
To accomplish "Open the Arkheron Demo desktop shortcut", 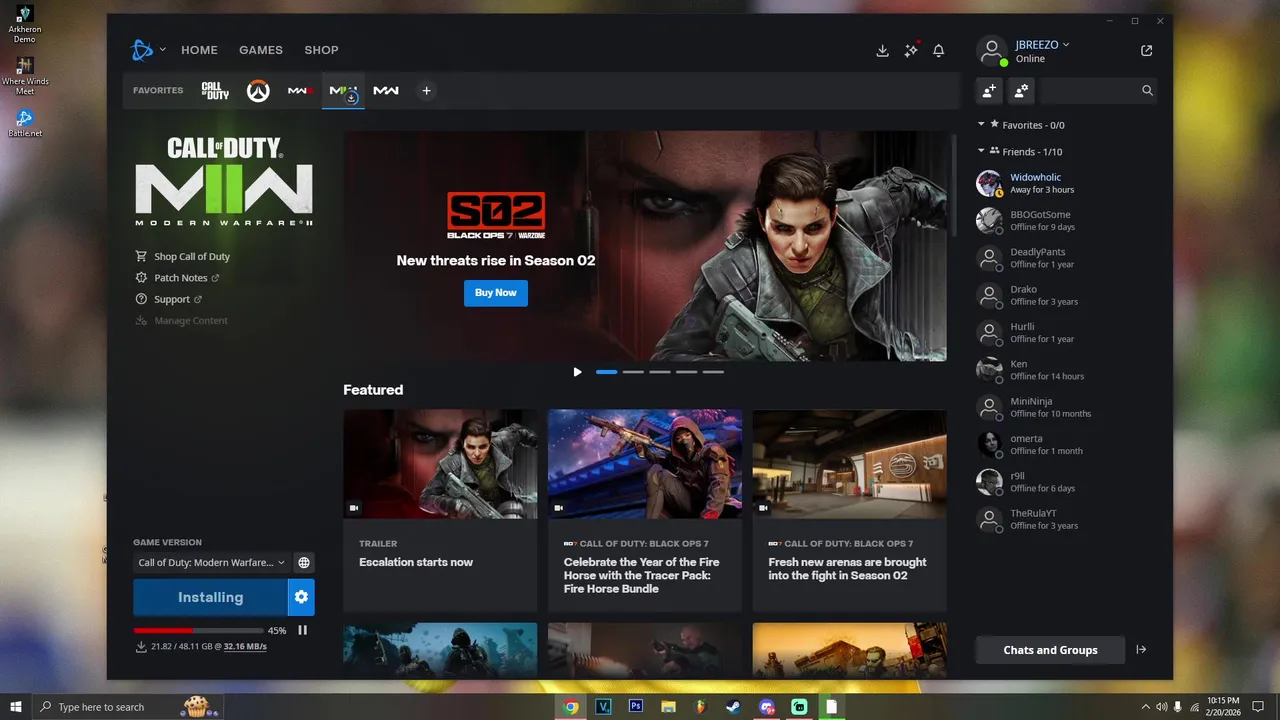I will click(x=25, y=24).
